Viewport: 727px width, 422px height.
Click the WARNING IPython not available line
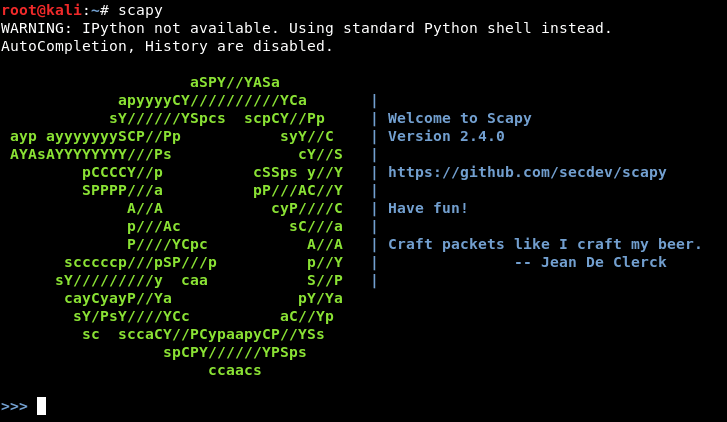click(x=306, y=28)
